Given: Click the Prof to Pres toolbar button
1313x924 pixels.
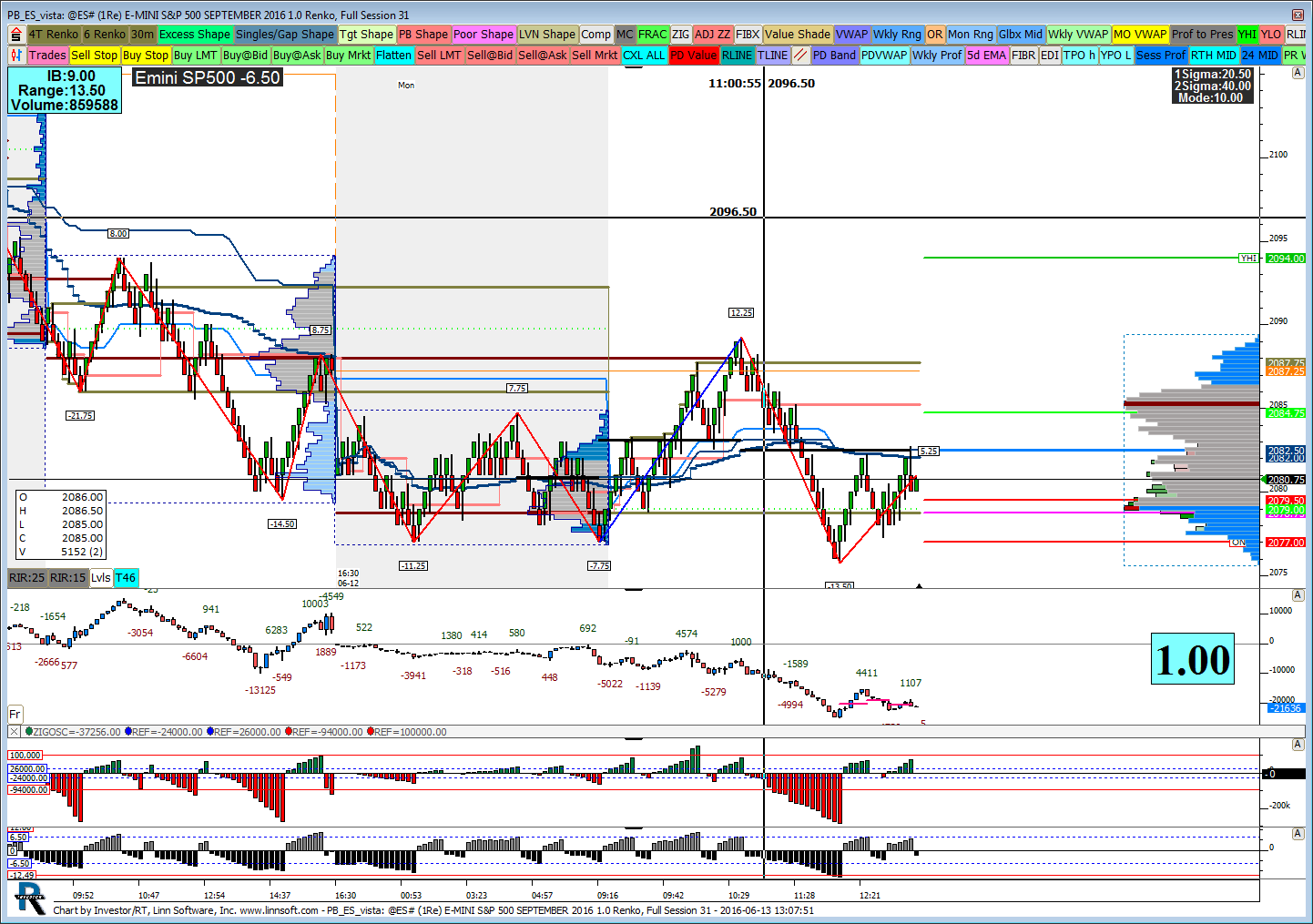Looking at the screenshot, I should click(x=1203, y=35).
